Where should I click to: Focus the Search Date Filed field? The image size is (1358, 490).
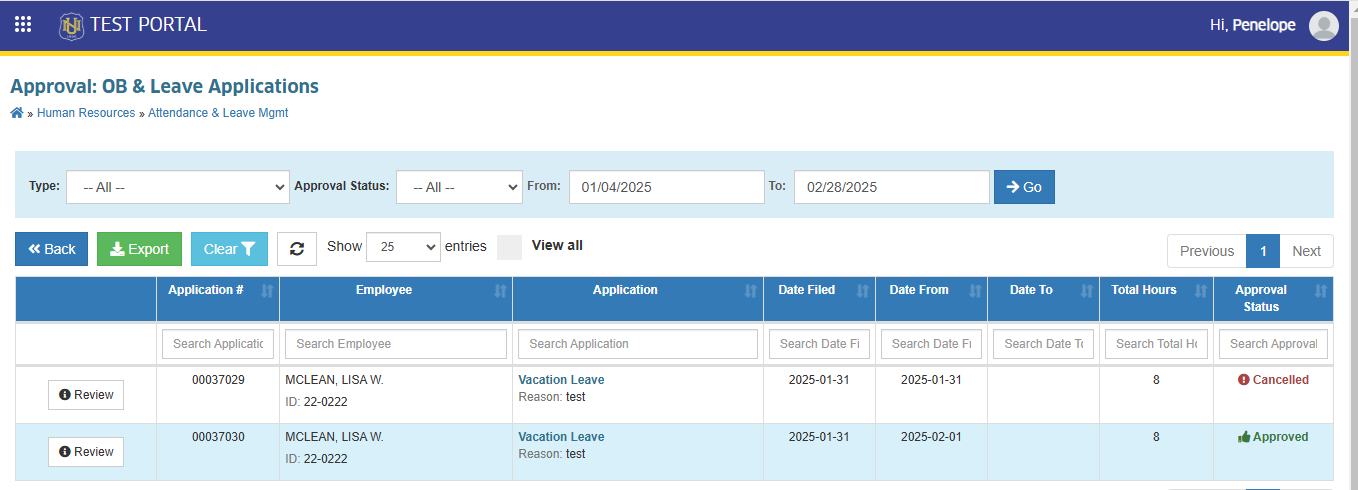819,344
